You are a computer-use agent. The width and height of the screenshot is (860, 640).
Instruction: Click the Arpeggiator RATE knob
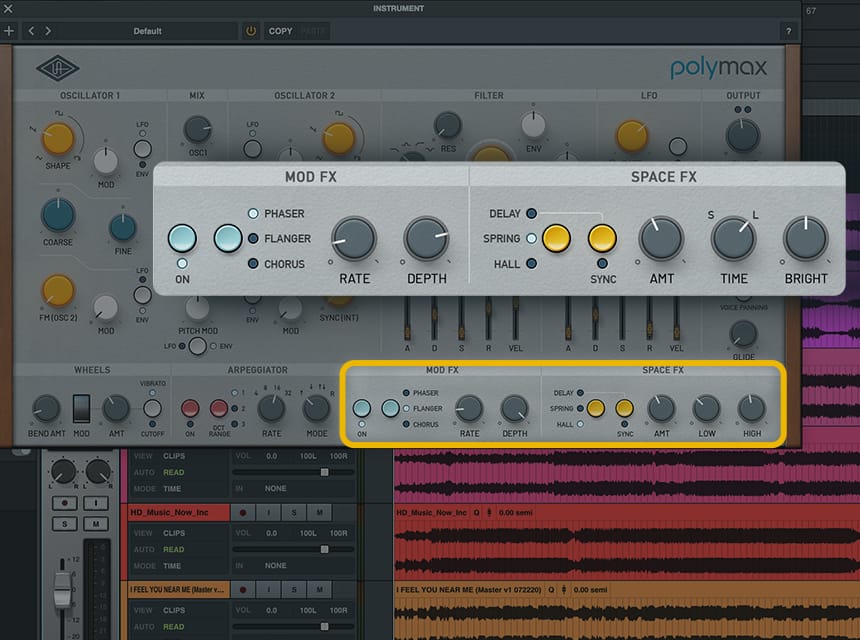coord(271,409)
